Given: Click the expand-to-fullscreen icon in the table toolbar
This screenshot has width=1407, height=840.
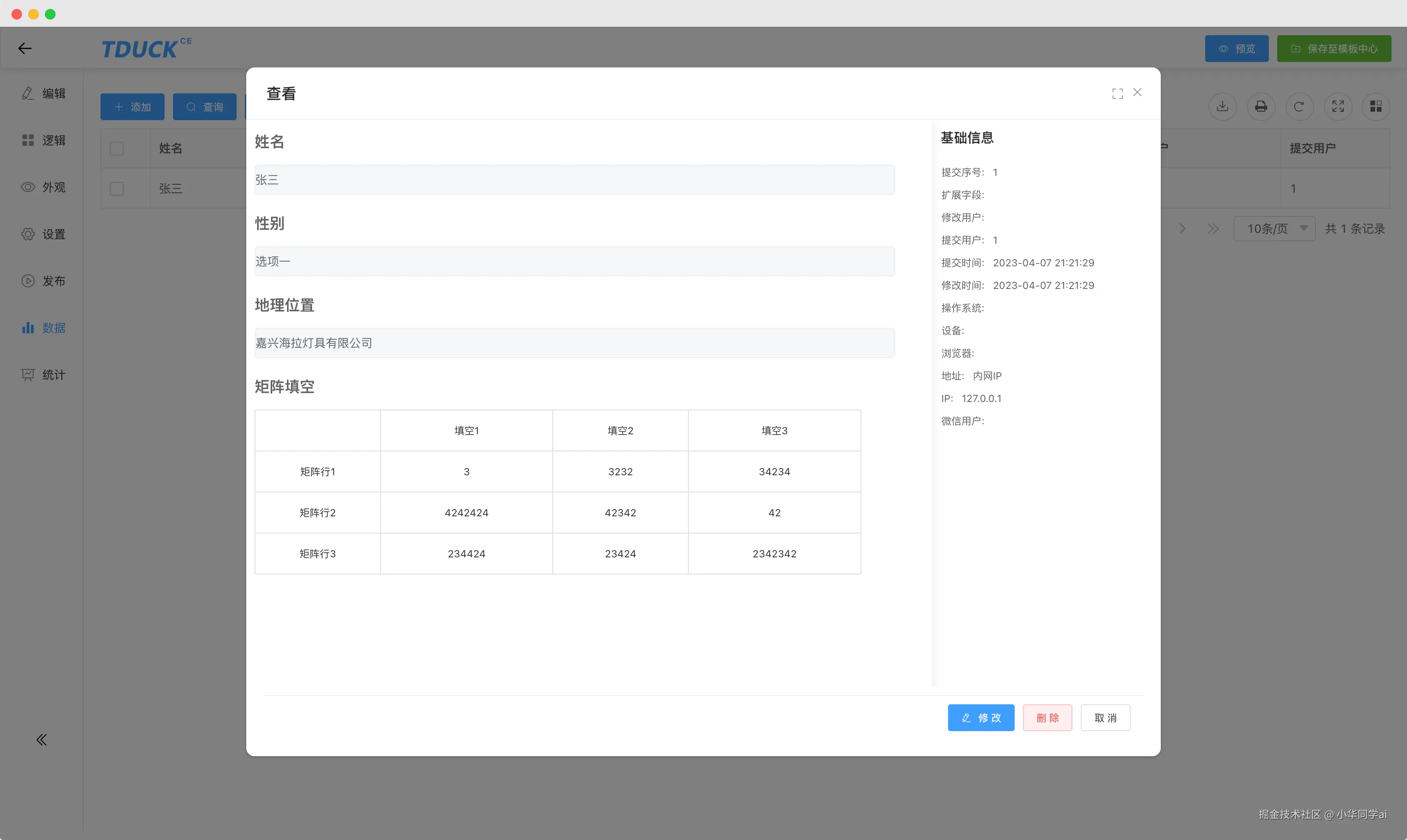Looking at the screenshot, I should 1338,106.
